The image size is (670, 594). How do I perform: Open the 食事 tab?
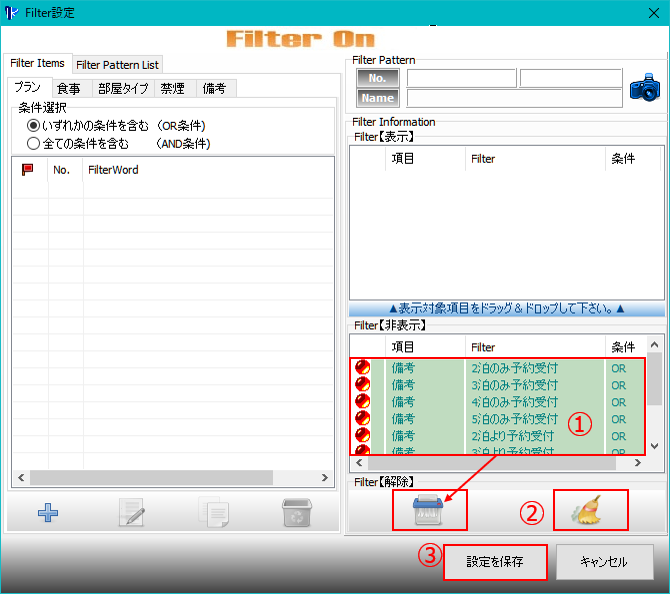69,88
